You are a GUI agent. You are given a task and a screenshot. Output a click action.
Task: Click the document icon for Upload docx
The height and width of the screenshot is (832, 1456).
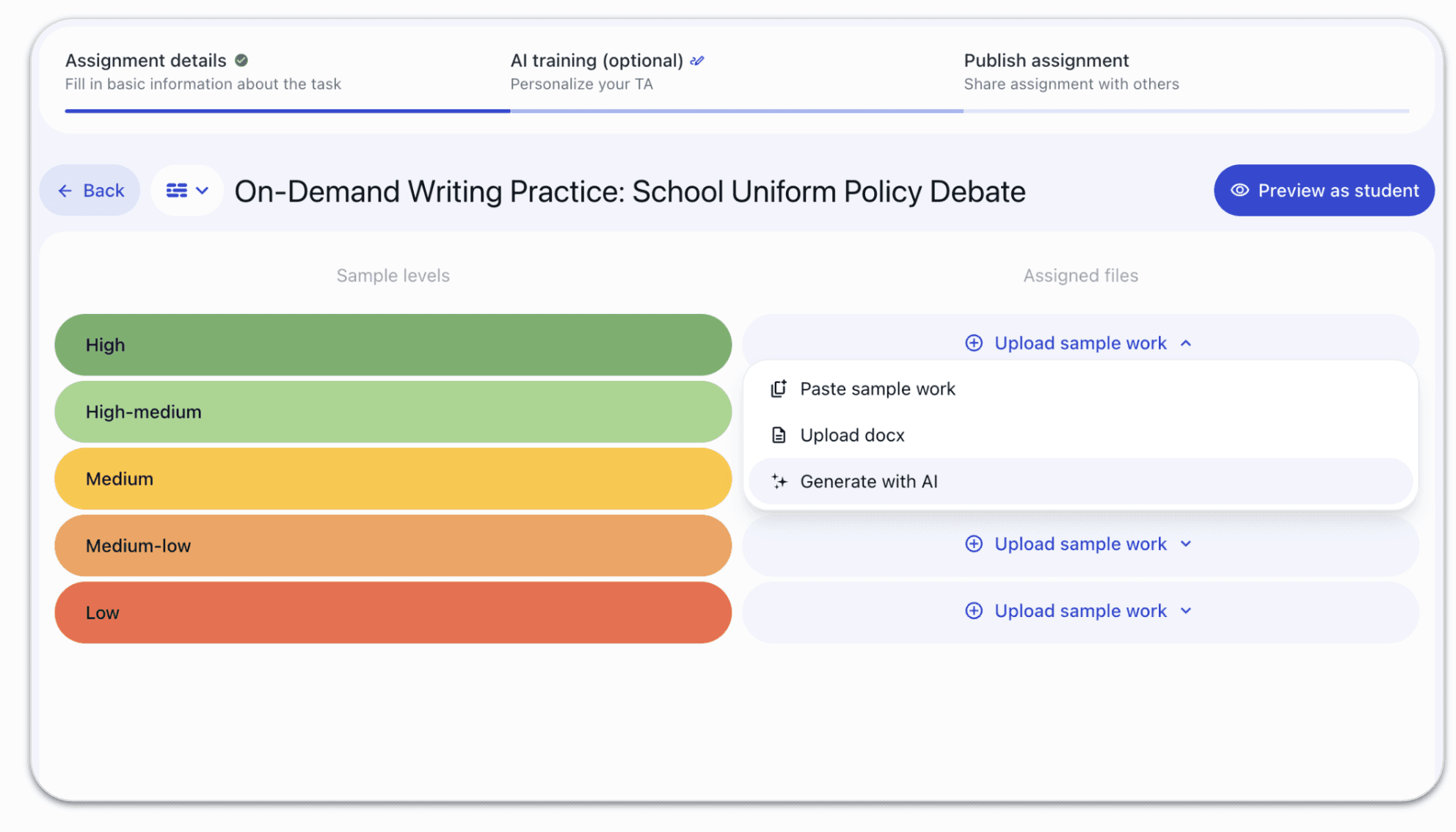(779, 435)
